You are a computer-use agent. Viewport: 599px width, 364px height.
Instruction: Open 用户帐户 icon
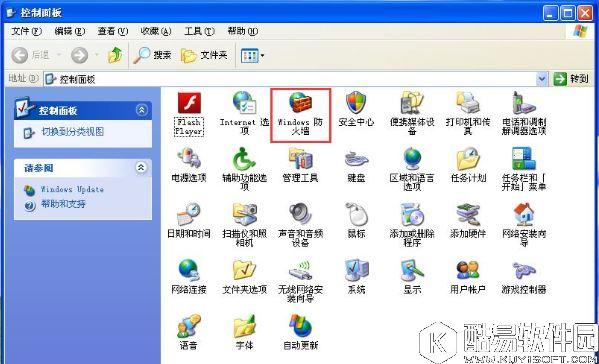(468, 270)
